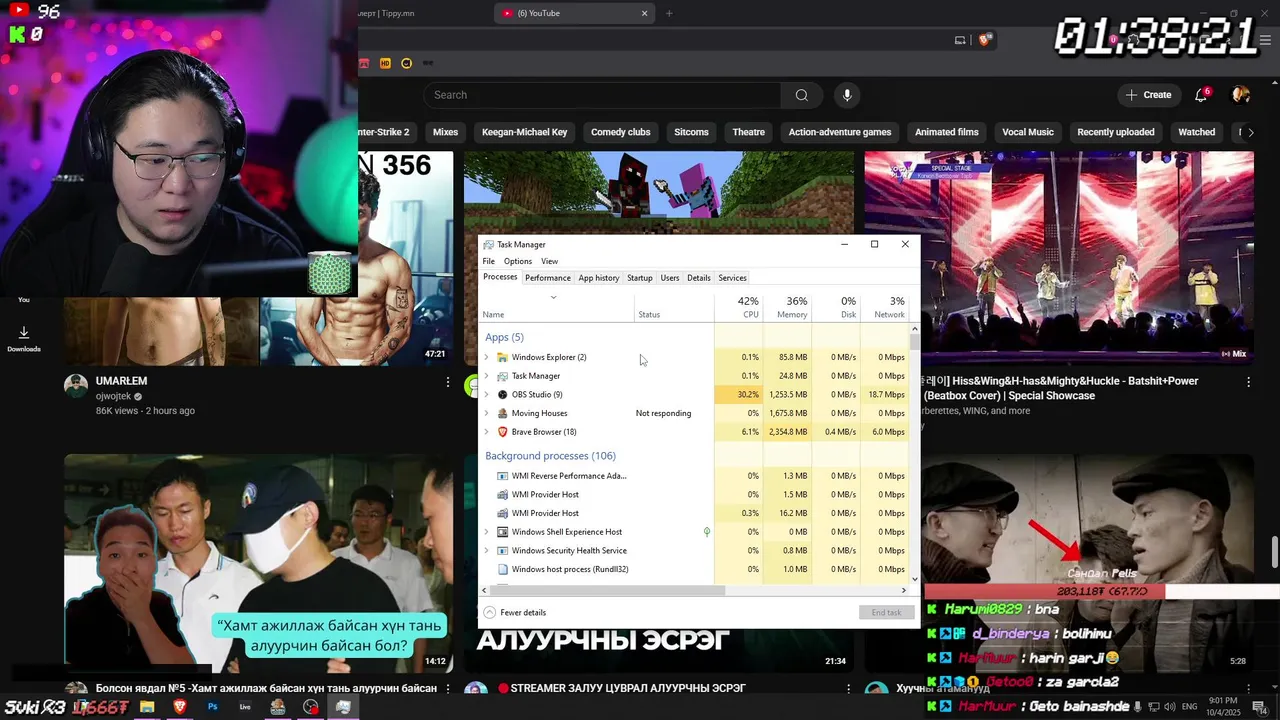Image resolution: width=1280 pixels, height=720 pixels.
Task: Open YouTube Downloads in sidebar
Action: [x=24, y=338]
